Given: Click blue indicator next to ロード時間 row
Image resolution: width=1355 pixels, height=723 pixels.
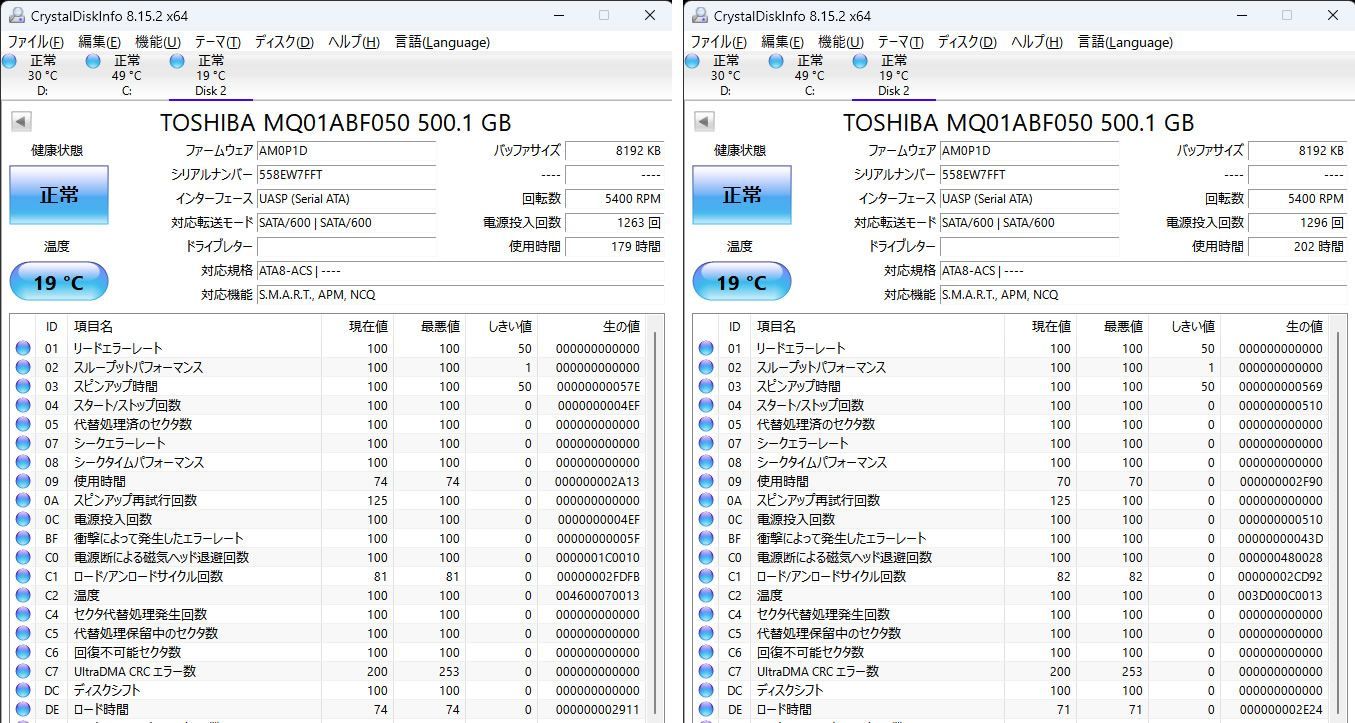Looking at the screenshot, I should click(x=22, y=709).
